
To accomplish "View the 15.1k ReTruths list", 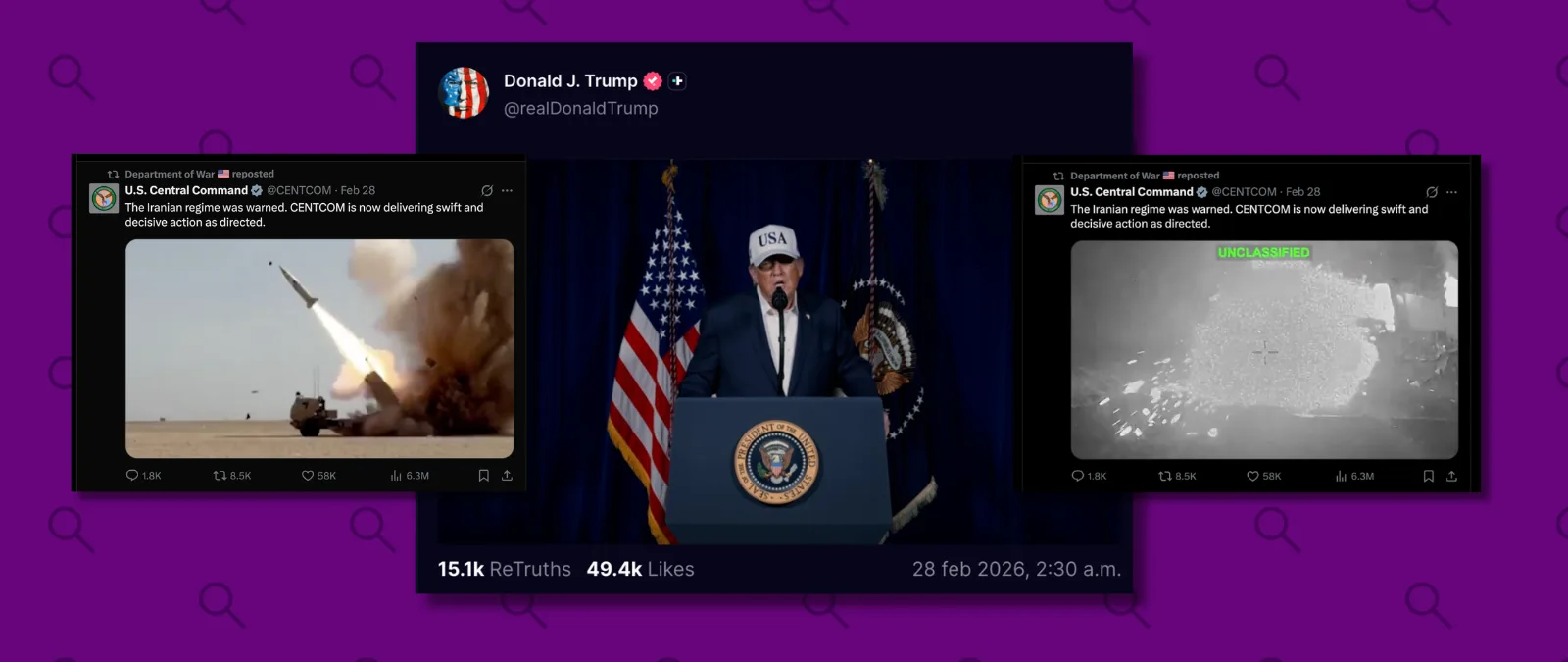I will (504, 569).
